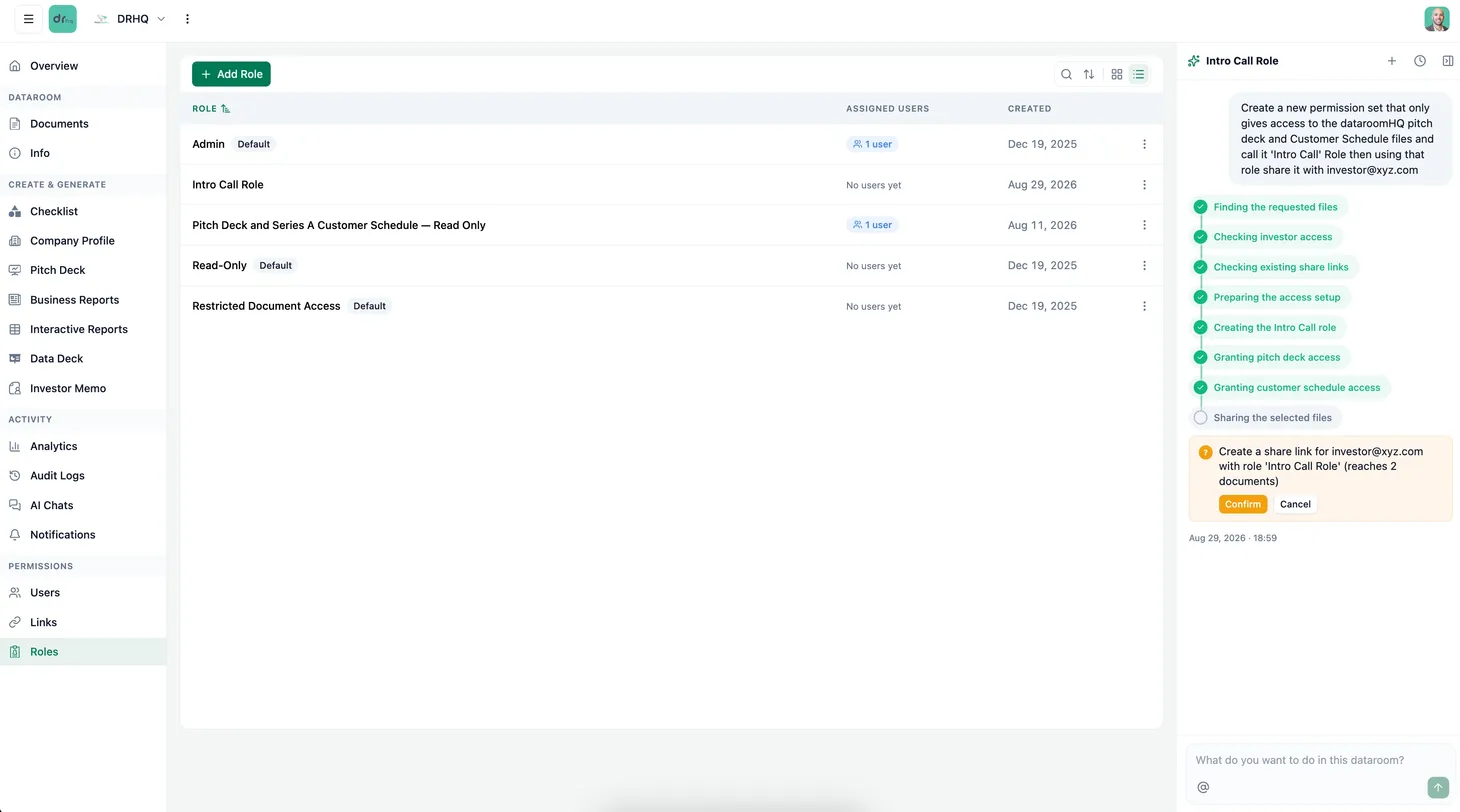Click 1 user badge for Pitch Deck role
The width and height of the screenshot is (1460, 812).
click(x=872, y=225)
